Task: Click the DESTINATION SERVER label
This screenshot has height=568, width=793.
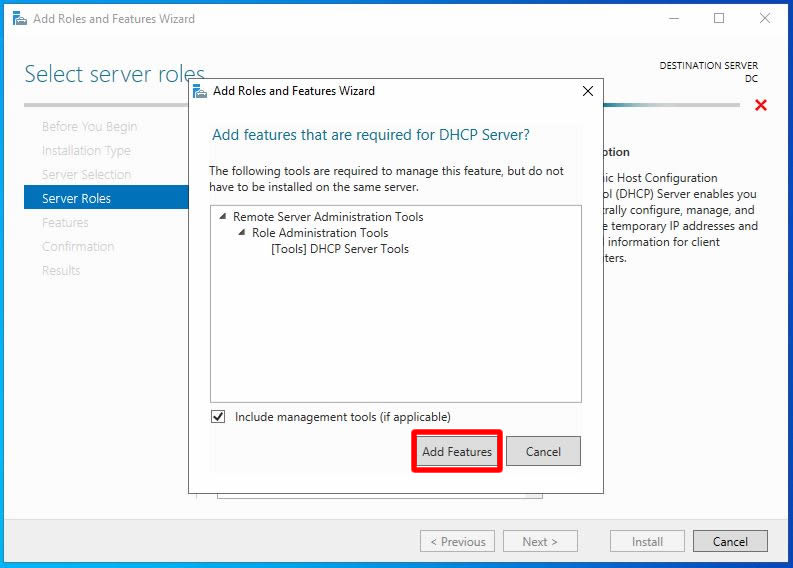Action: 709,66
